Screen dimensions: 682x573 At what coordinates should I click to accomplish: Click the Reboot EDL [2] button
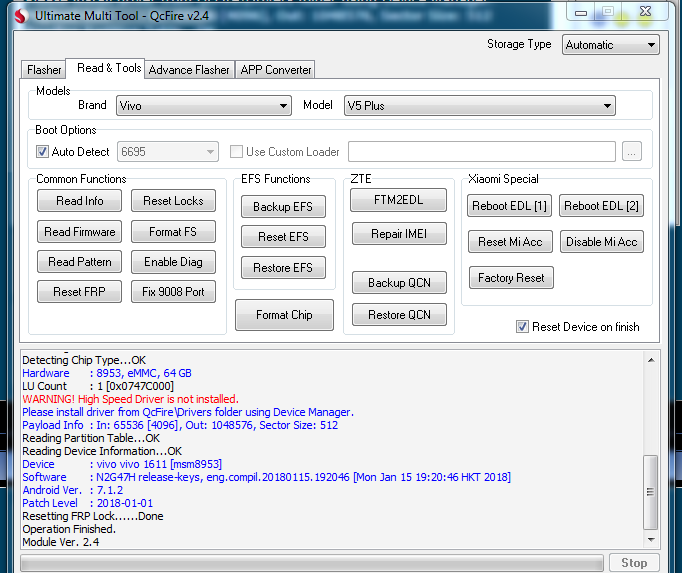pos(601,206)
